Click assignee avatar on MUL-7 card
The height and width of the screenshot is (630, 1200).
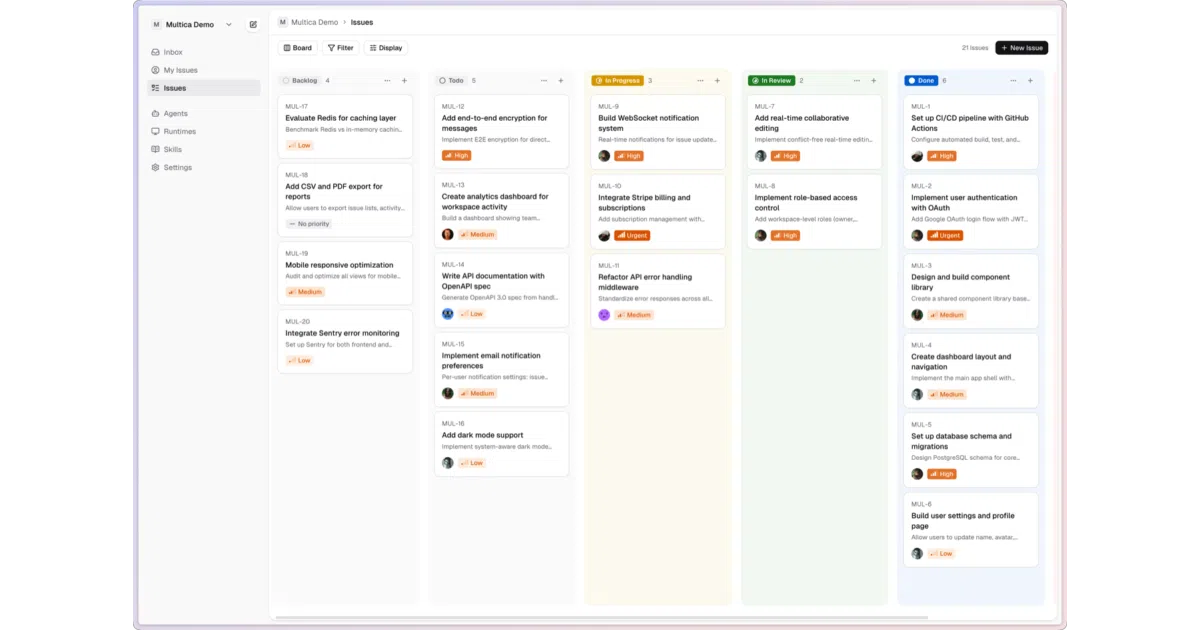[761, 156]
